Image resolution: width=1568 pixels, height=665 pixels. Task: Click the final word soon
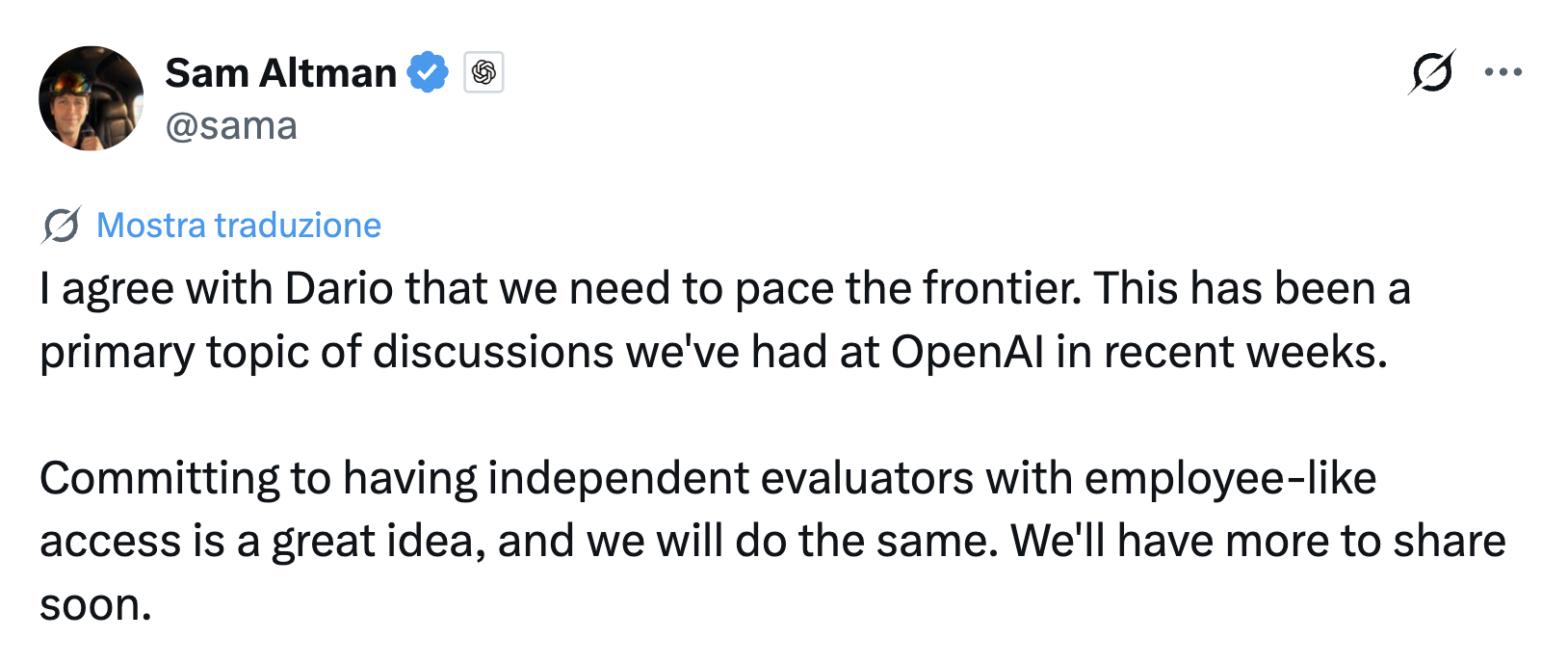click(95, 605)
